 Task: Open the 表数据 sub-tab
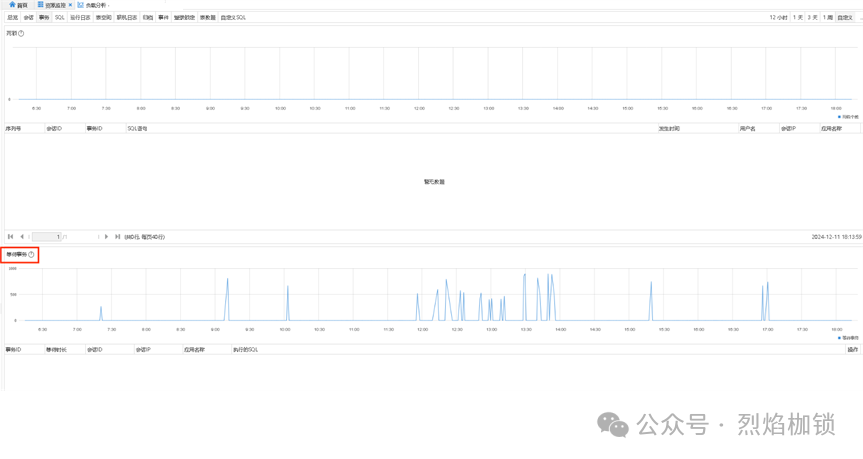point(207,18)
